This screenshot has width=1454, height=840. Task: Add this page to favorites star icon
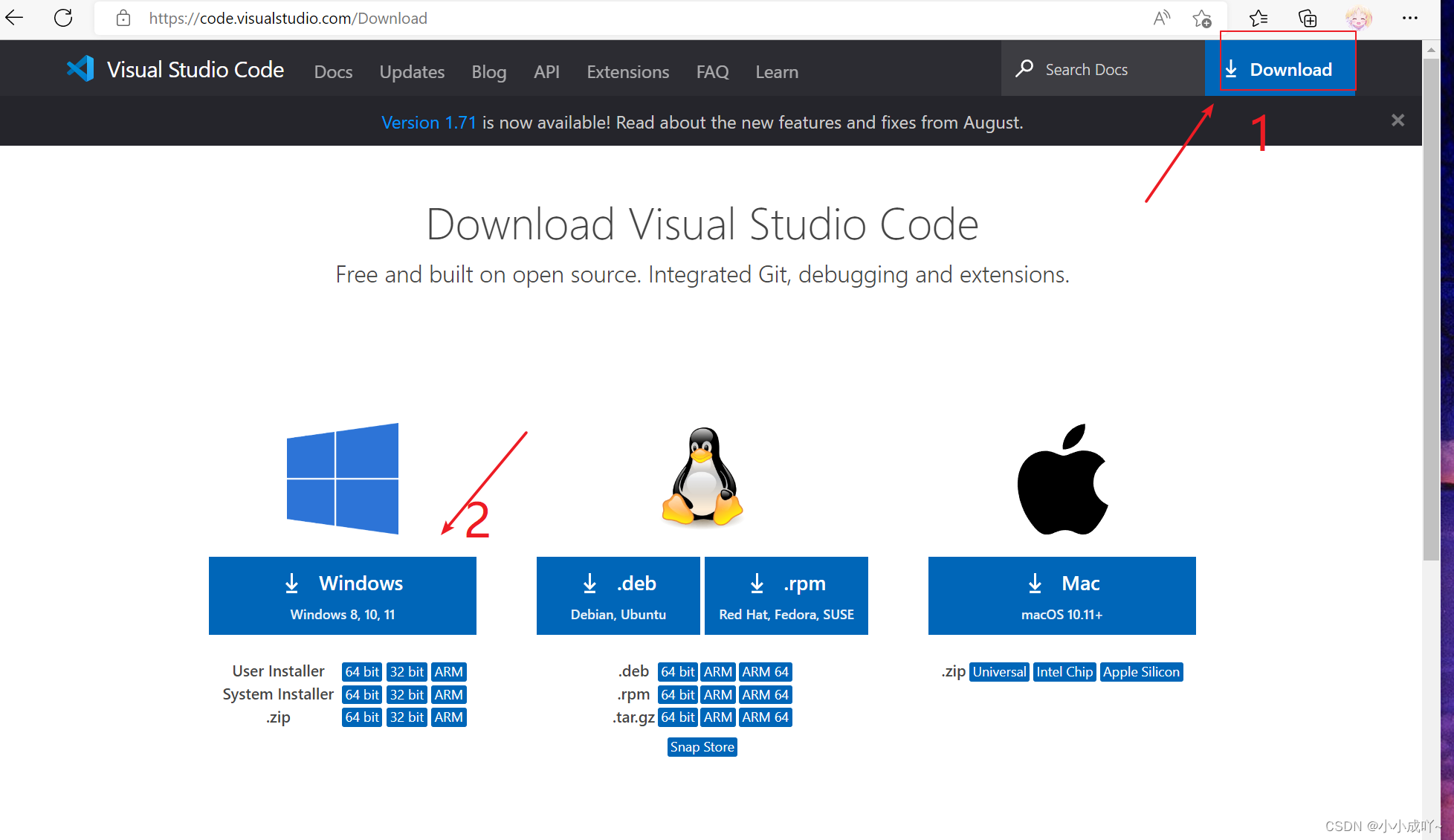(1202, 18)
